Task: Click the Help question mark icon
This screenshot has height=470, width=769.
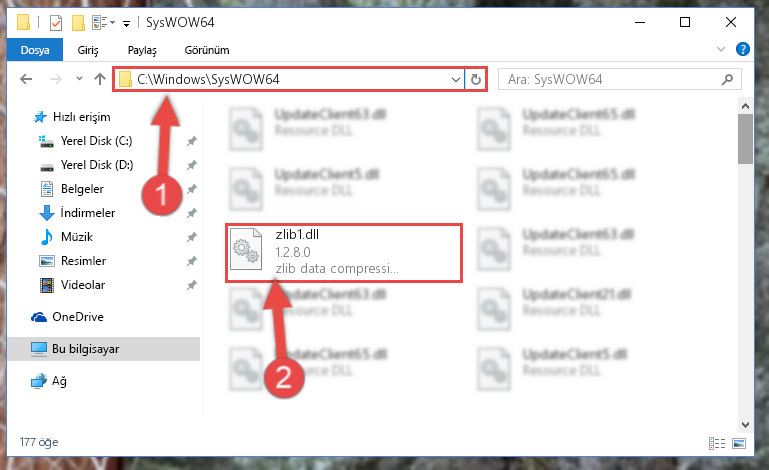Action: [x=743, y=49]
